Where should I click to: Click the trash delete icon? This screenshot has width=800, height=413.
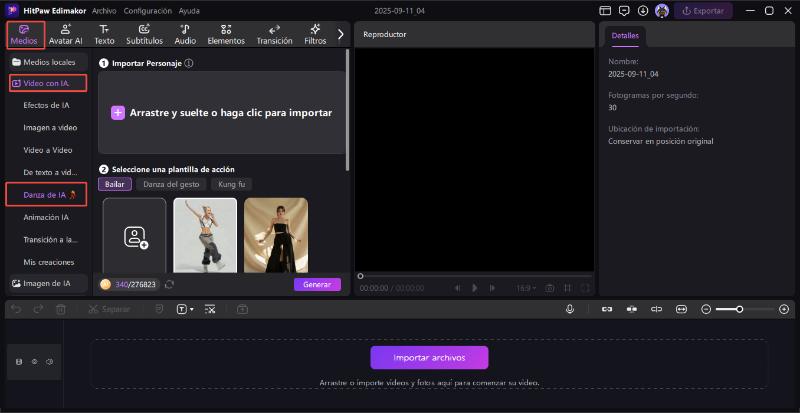61,309
